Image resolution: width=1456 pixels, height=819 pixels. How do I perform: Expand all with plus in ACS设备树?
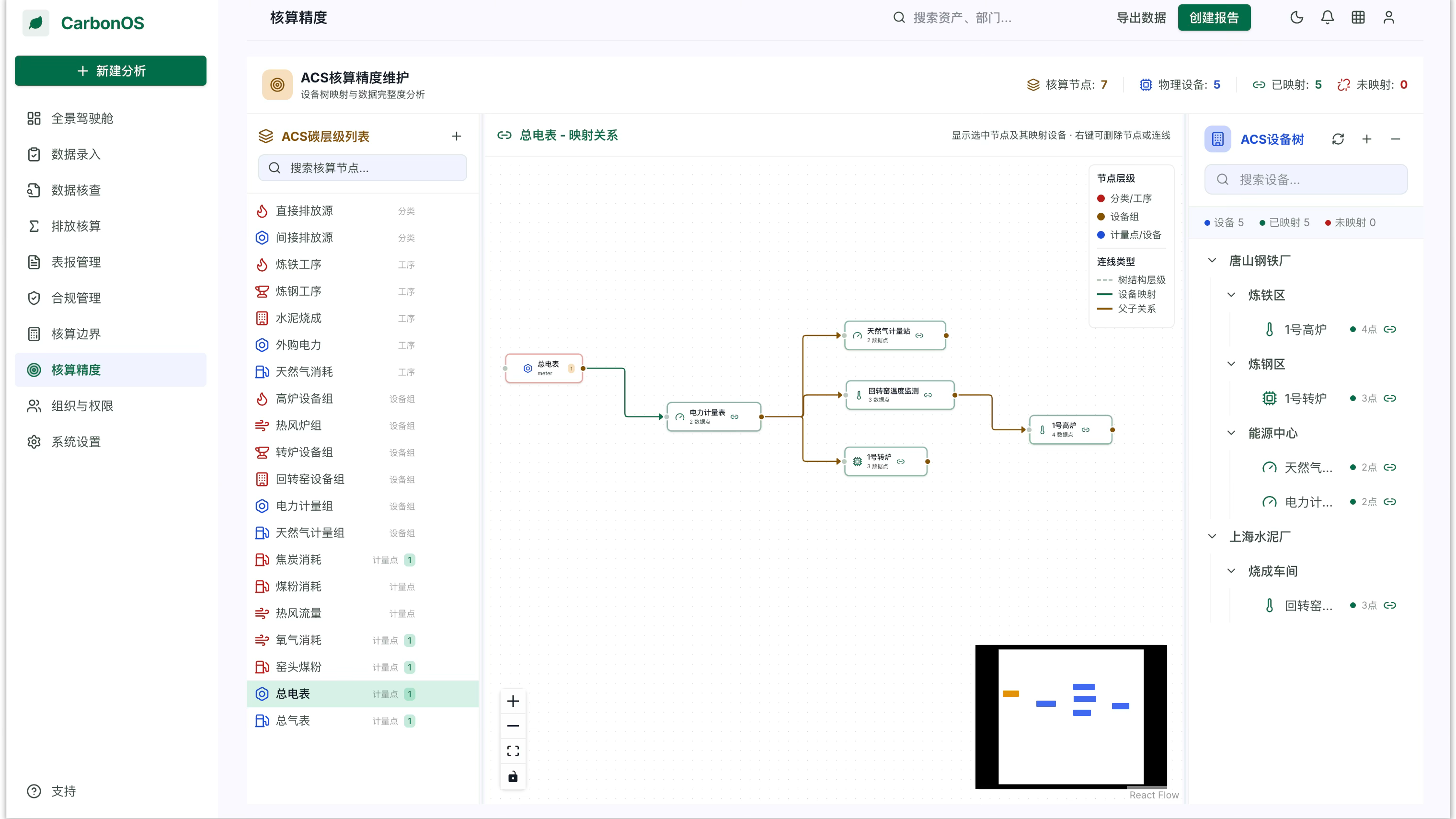point(1367,139)
